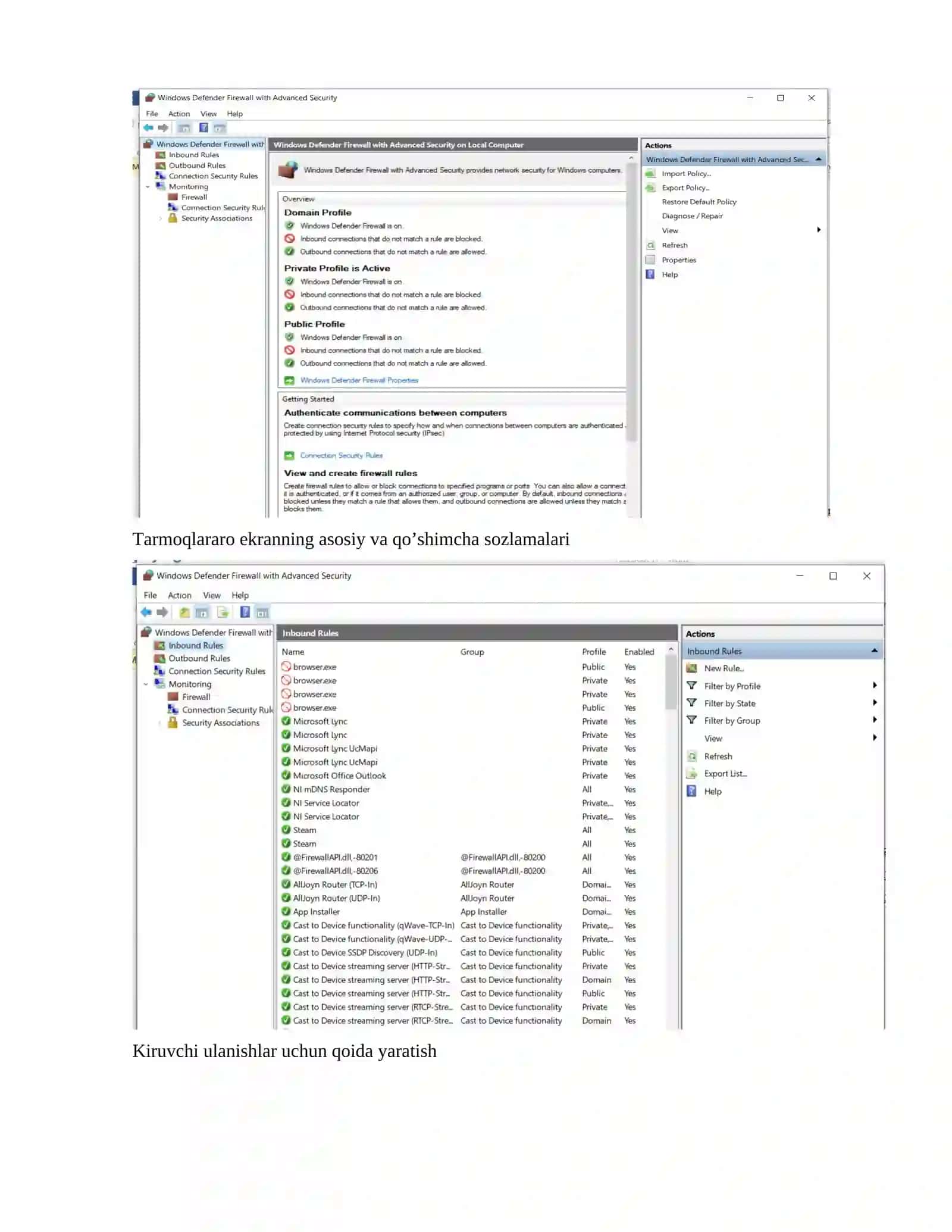Collapse the Windows Defender Firewall with Advanced Sec... actions section
952x1232 pixels.
click(819, 160)
